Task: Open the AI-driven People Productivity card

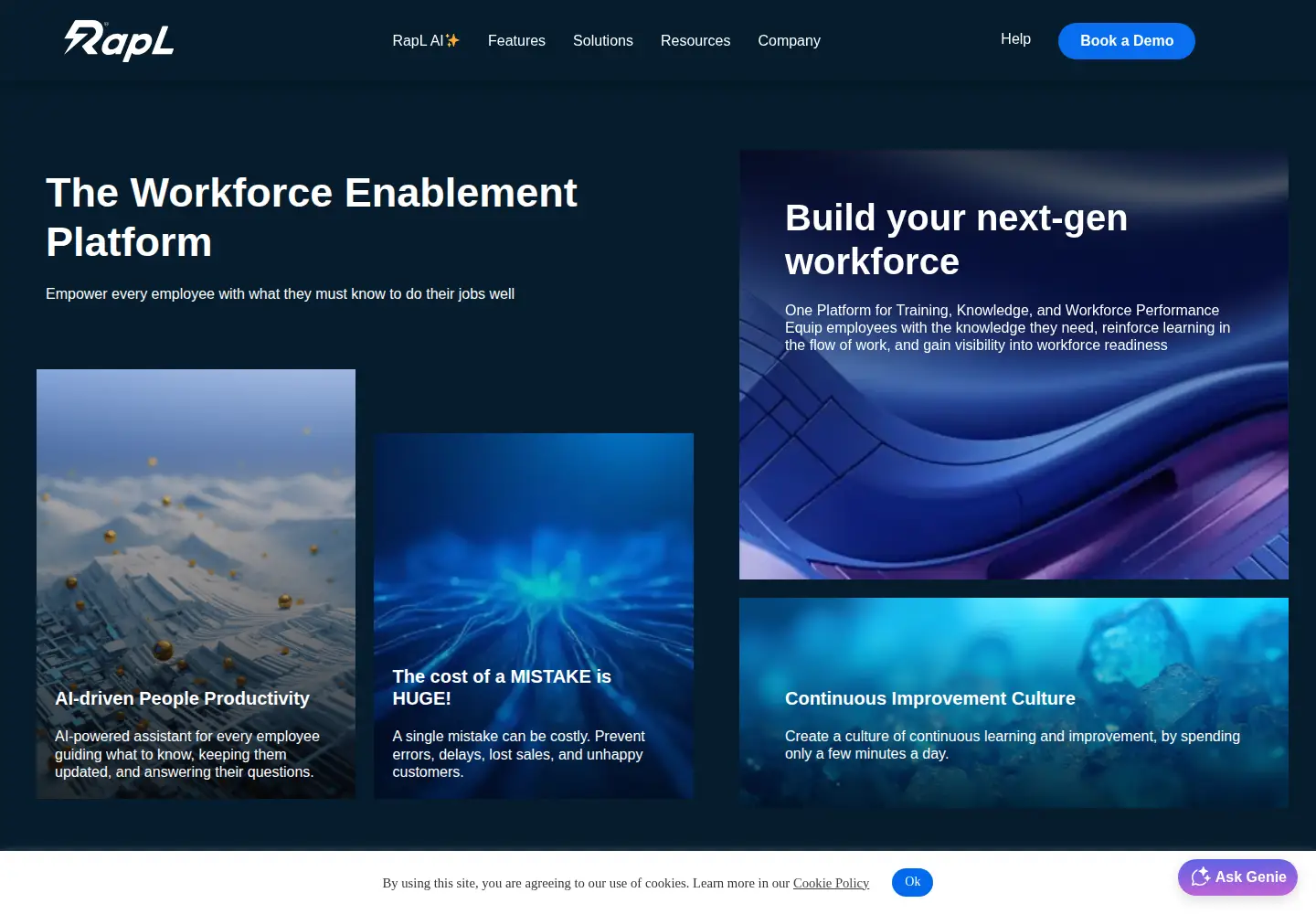Action: (196, 584)
